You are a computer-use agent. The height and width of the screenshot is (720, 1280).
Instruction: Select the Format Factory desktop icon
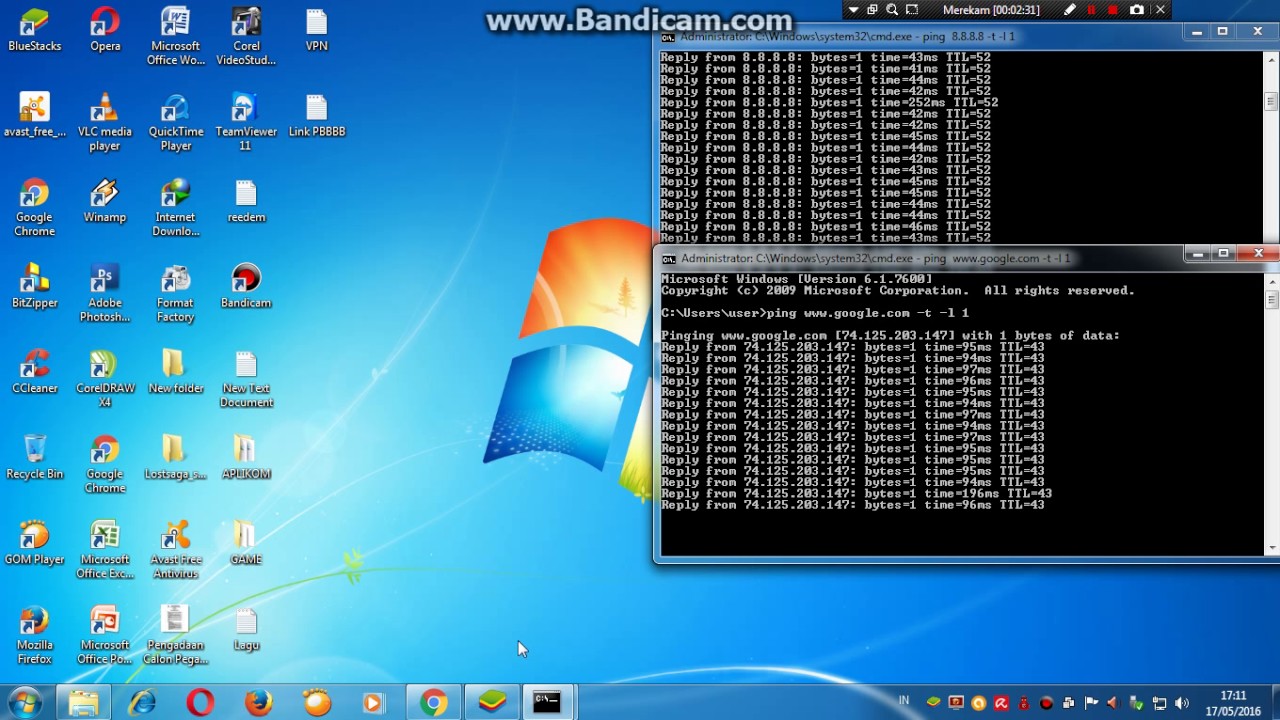(175, 294)
